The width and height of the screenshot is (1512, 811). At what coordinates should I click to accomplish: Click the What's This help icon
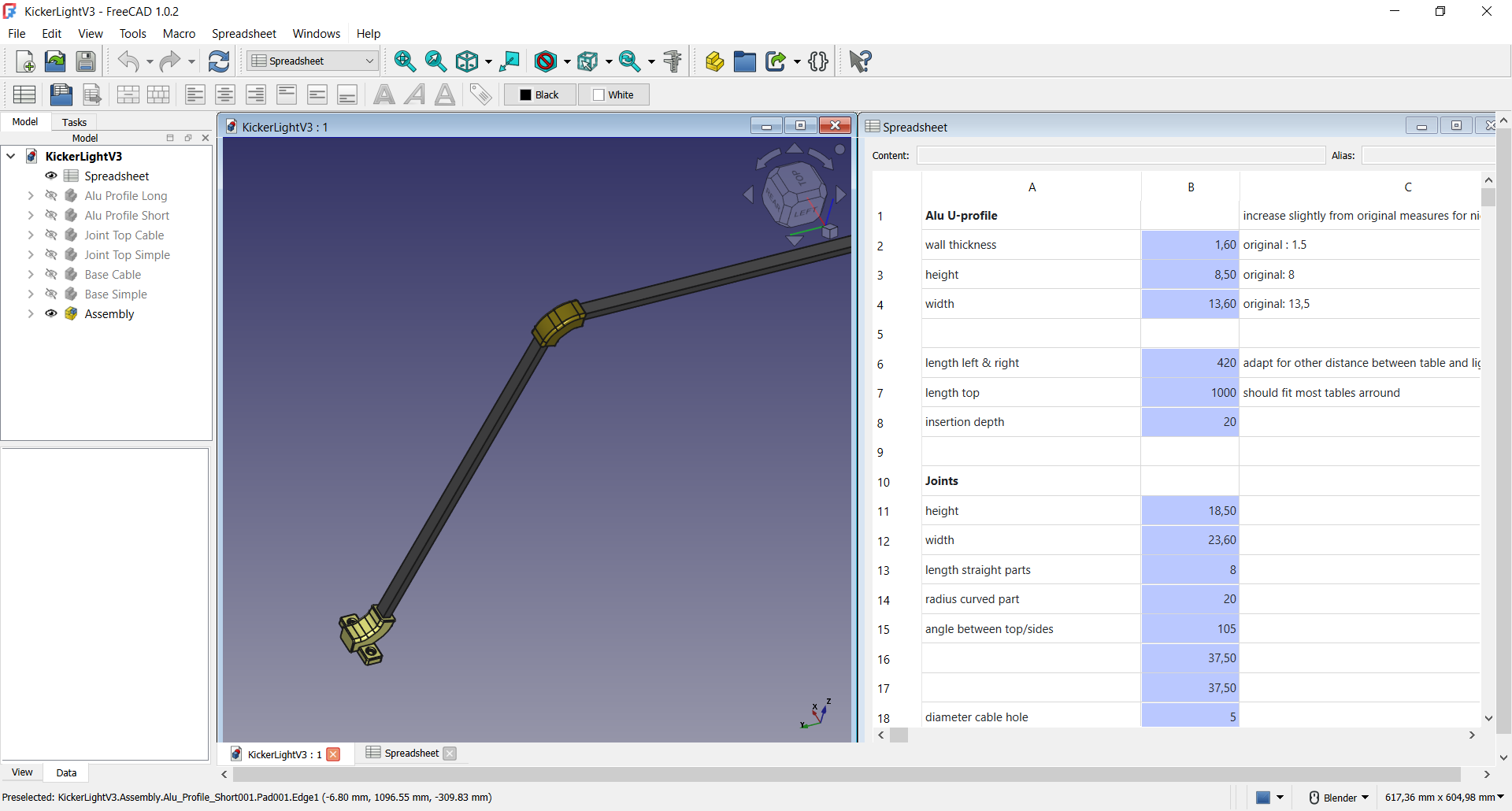point(860,61)
